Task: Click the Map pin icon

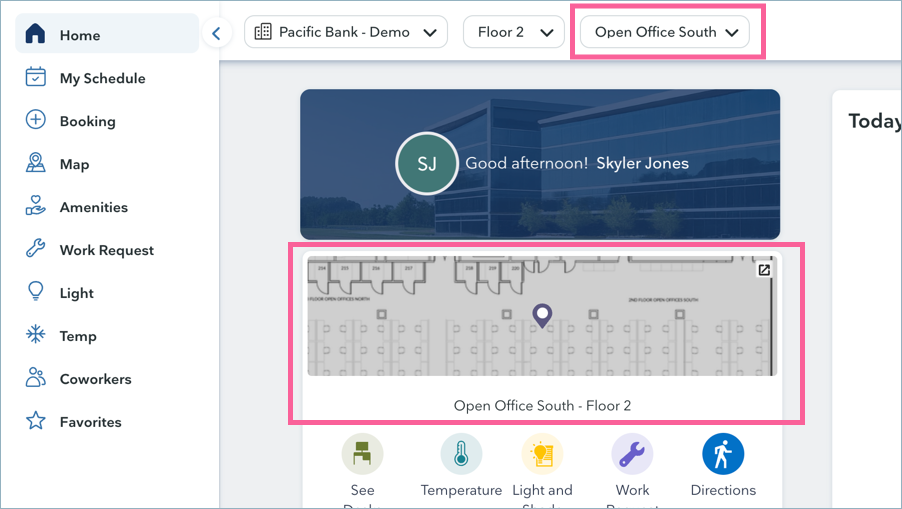Action: pyautogui.click(x=36, y=163)
